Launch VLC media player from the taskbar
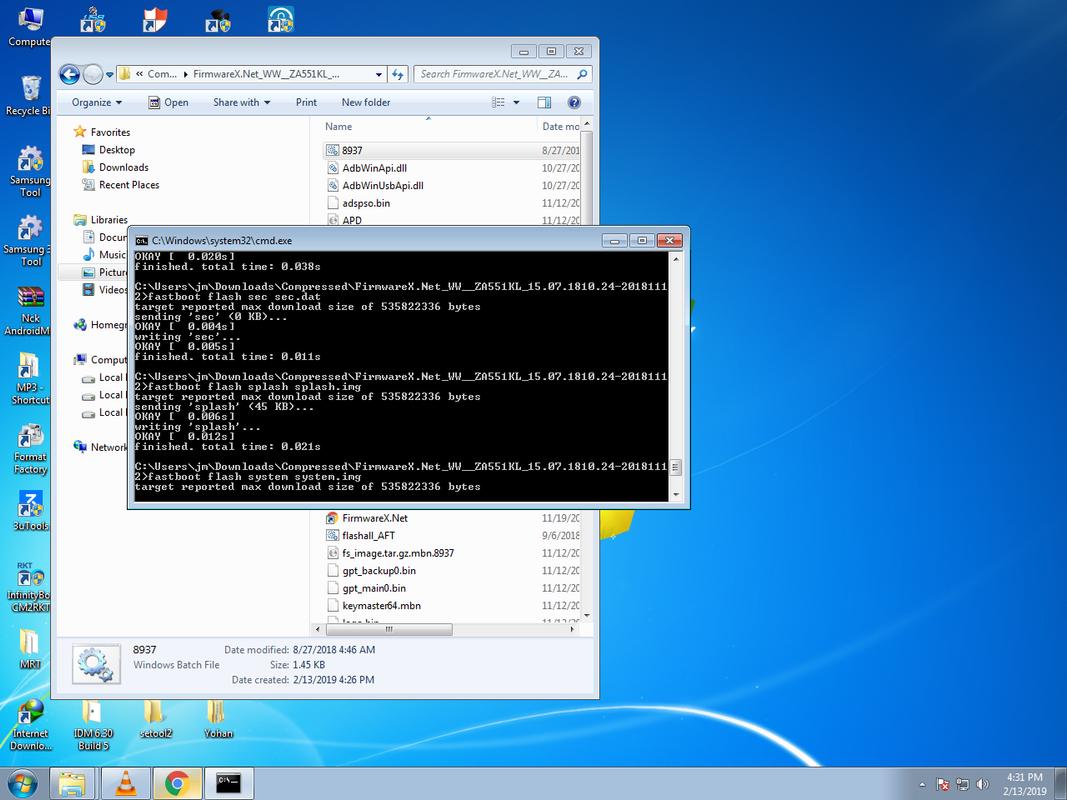 pyautogui.click(x=126, y=784)
